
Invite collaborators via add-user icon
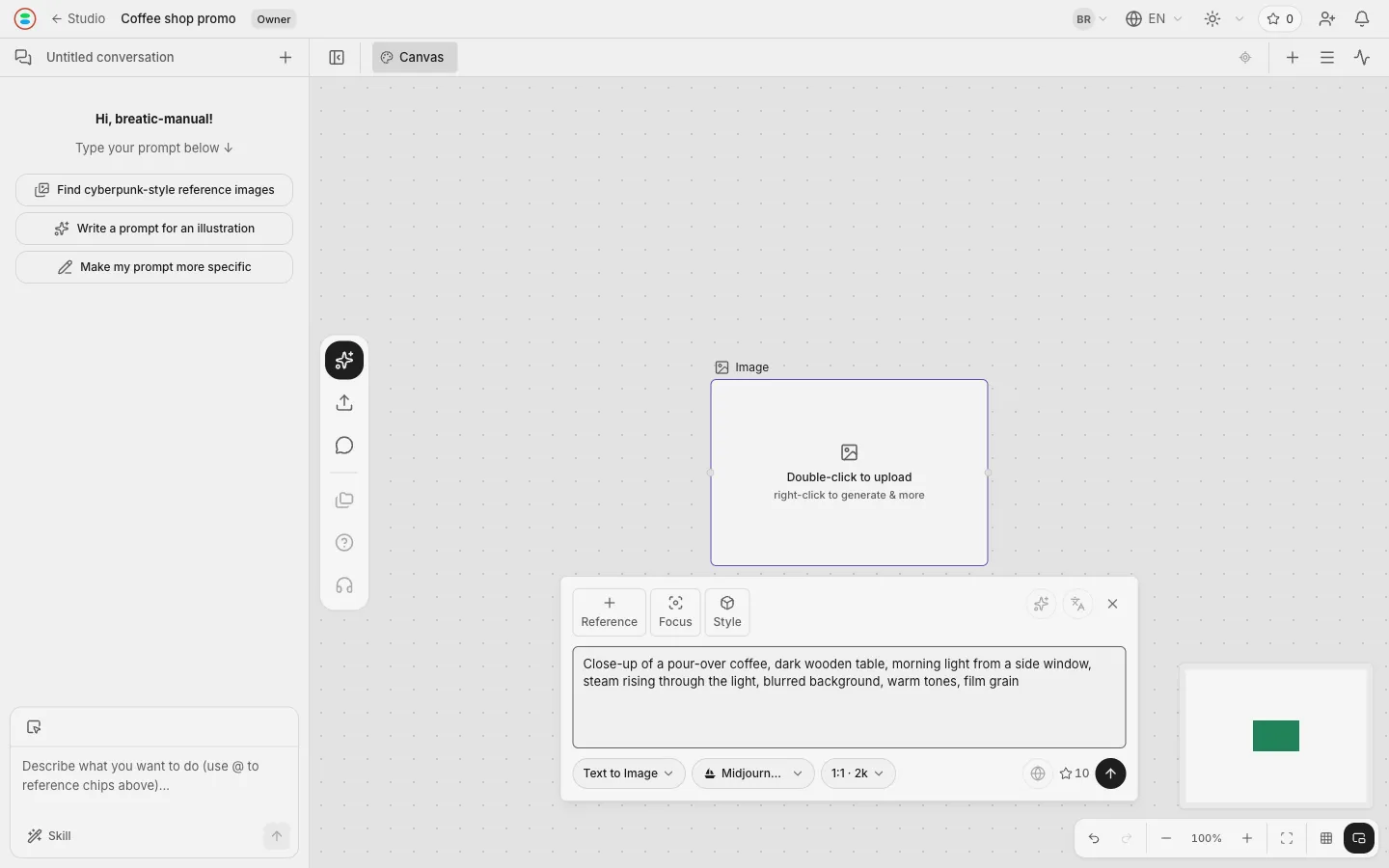(1327, 18)
